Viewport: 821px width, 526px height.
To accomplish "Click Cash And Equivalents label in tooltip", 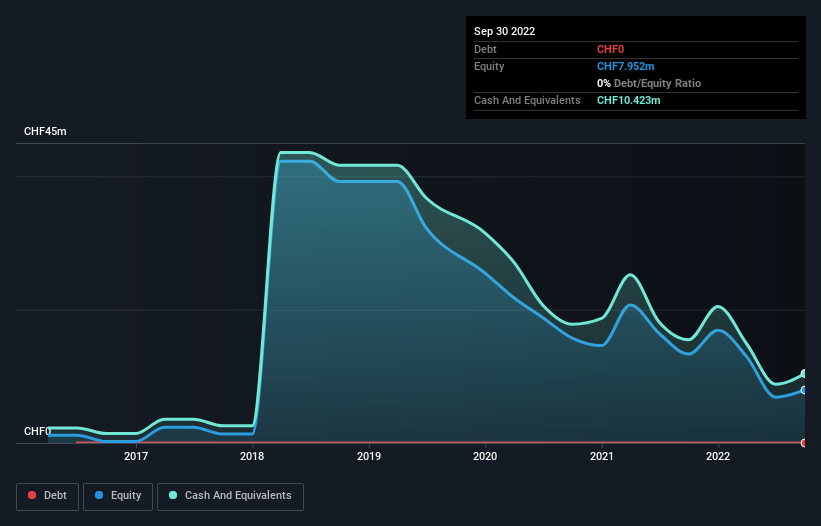I will pos(527,100).
